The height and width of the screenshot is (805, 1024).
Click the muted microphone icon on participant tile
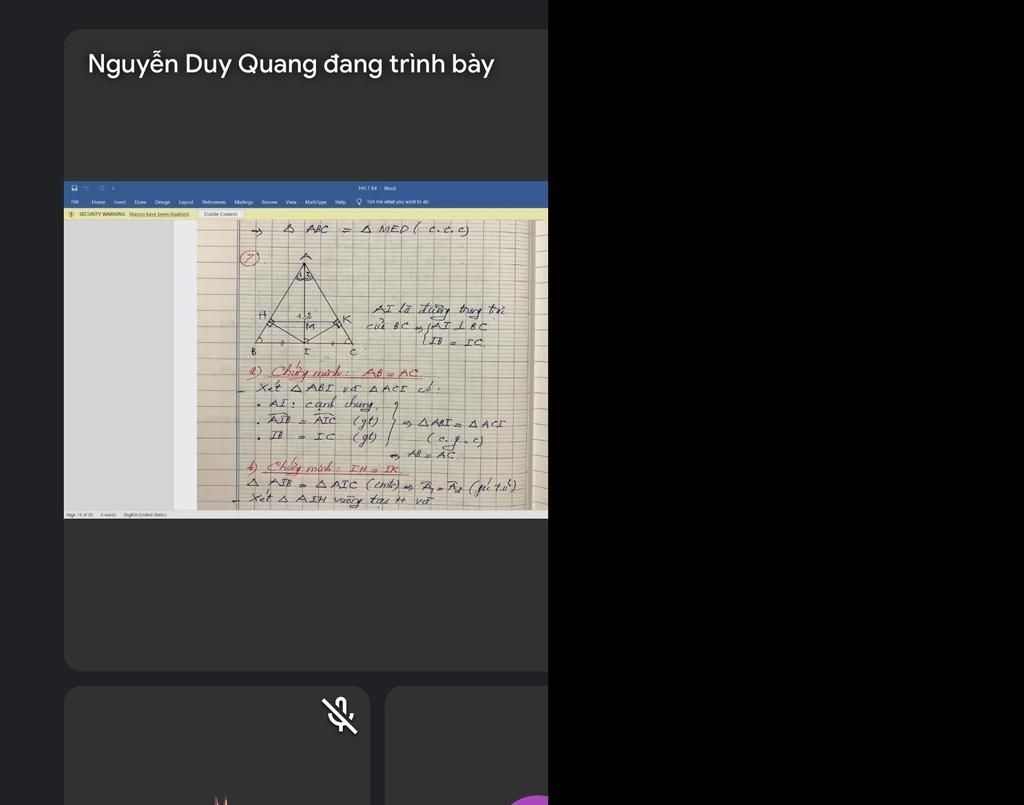340,716
